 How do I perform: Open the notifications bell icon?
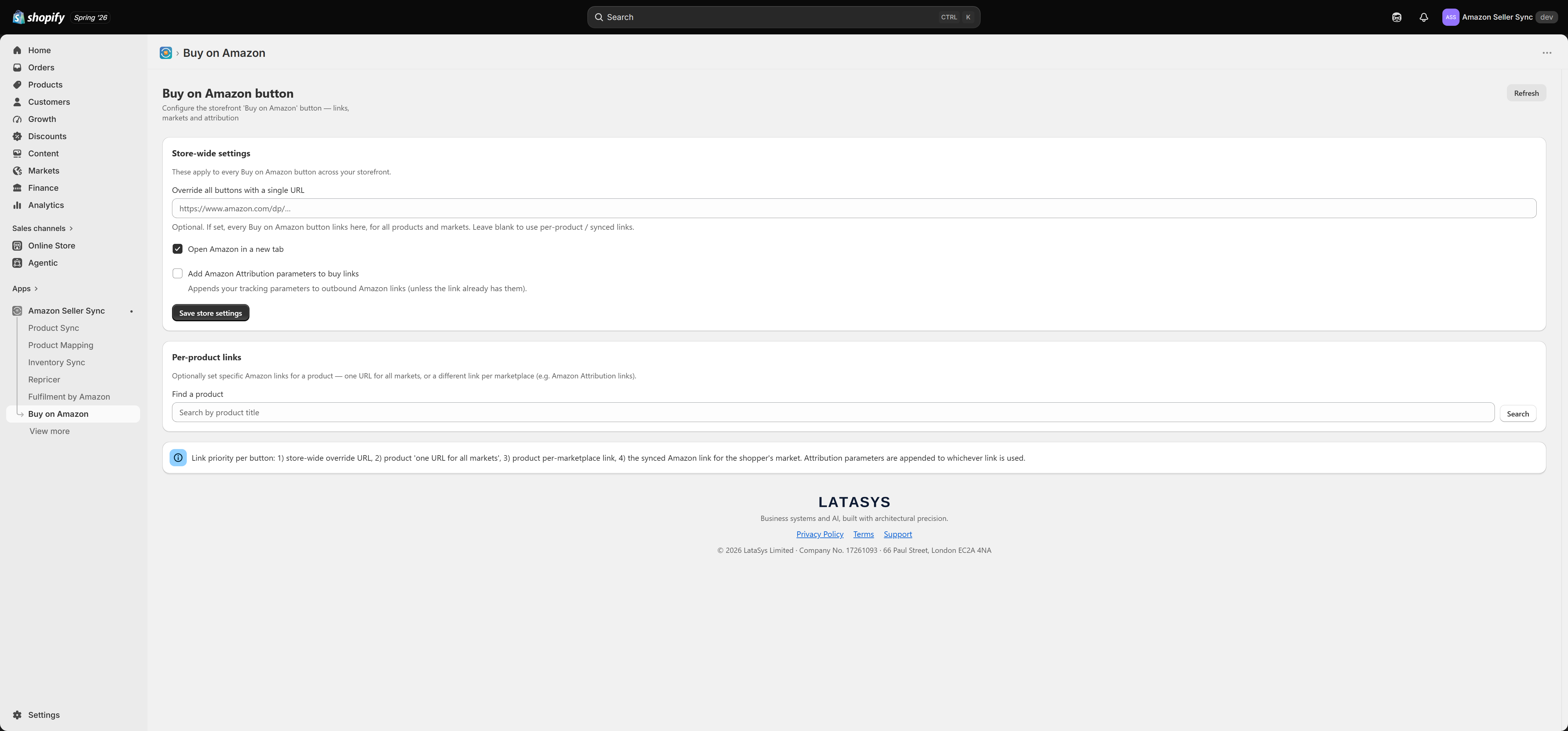pyautogui.click(x=1423, y=17)
